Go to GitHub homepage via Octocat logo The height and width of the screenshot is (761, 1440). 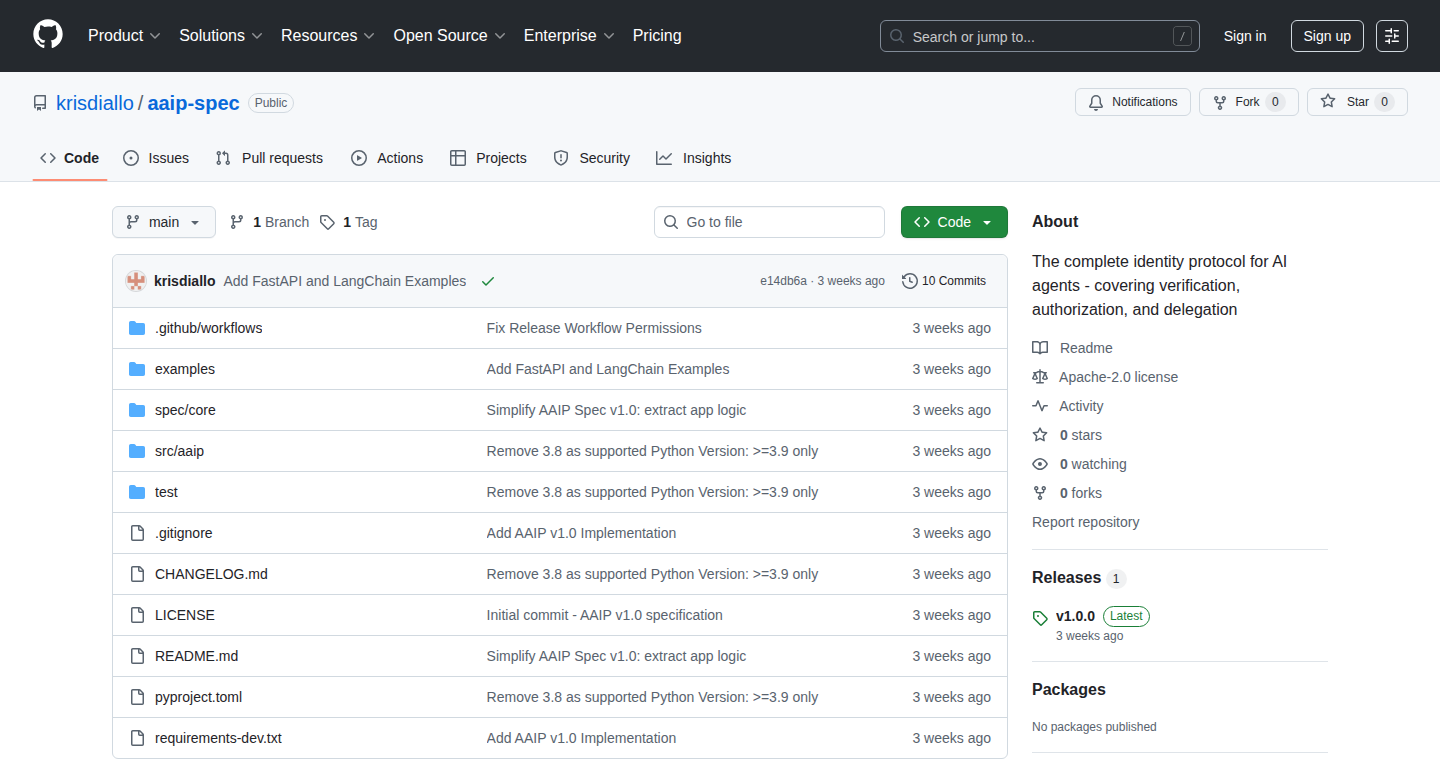coord(48,36)
